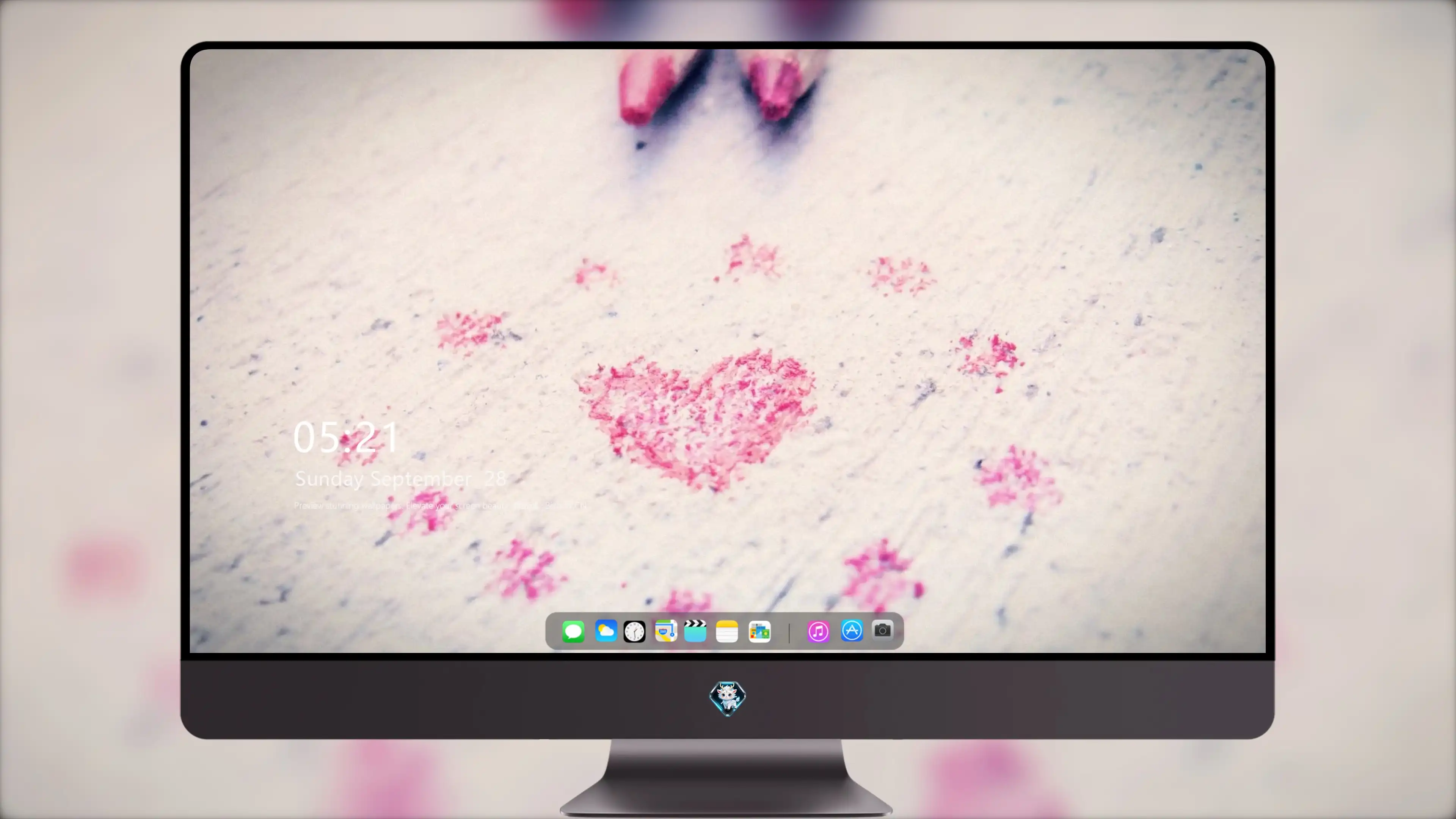Image resolution: width=1456 pixels, height=819 pixels.
Task: Open the yellow Notes app in the dock
Action: tap(727, 631)
